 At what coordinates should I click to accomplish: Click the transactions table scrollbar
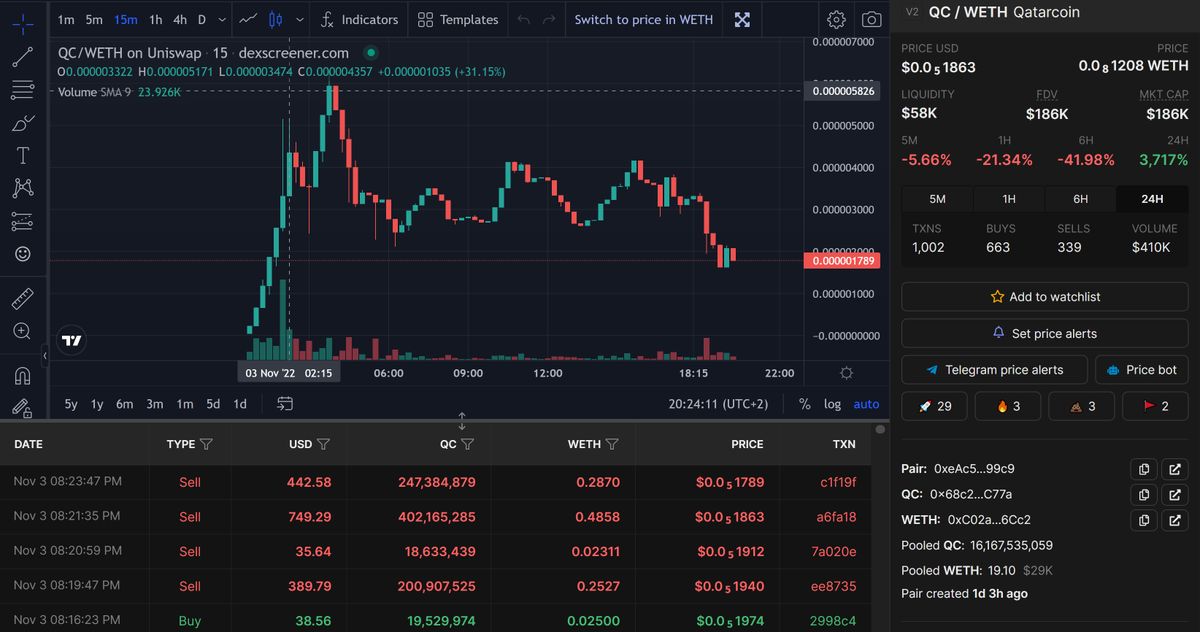[880, 430]
